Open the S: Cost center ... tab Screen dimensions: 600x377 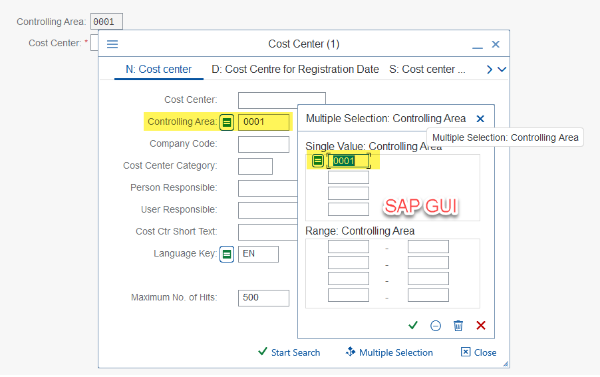coord(427,69)
